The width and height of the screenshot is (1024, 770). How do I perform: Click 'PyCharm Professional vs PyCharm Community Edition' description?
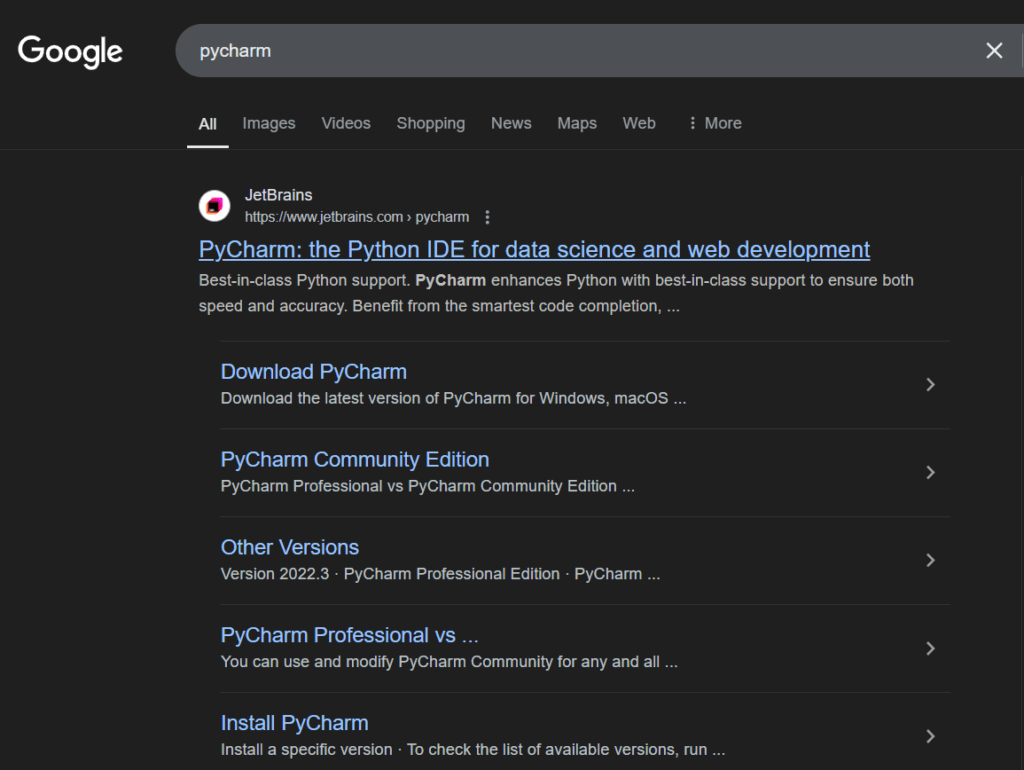[419, 486]
